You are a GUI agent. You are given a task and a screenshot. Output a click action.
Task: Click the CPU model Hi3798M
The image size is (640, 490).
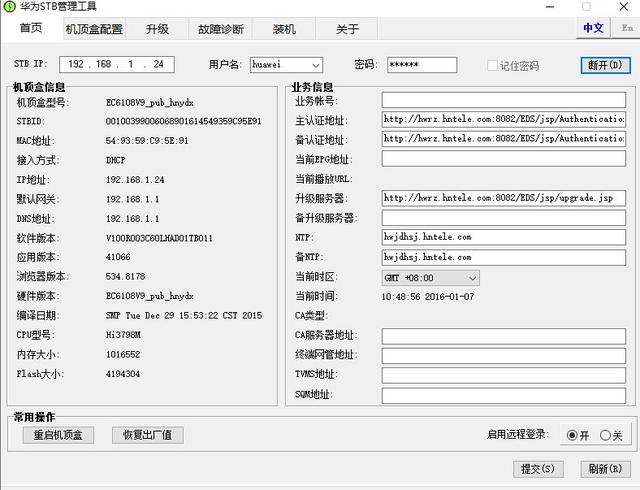[x=123, y=335]
